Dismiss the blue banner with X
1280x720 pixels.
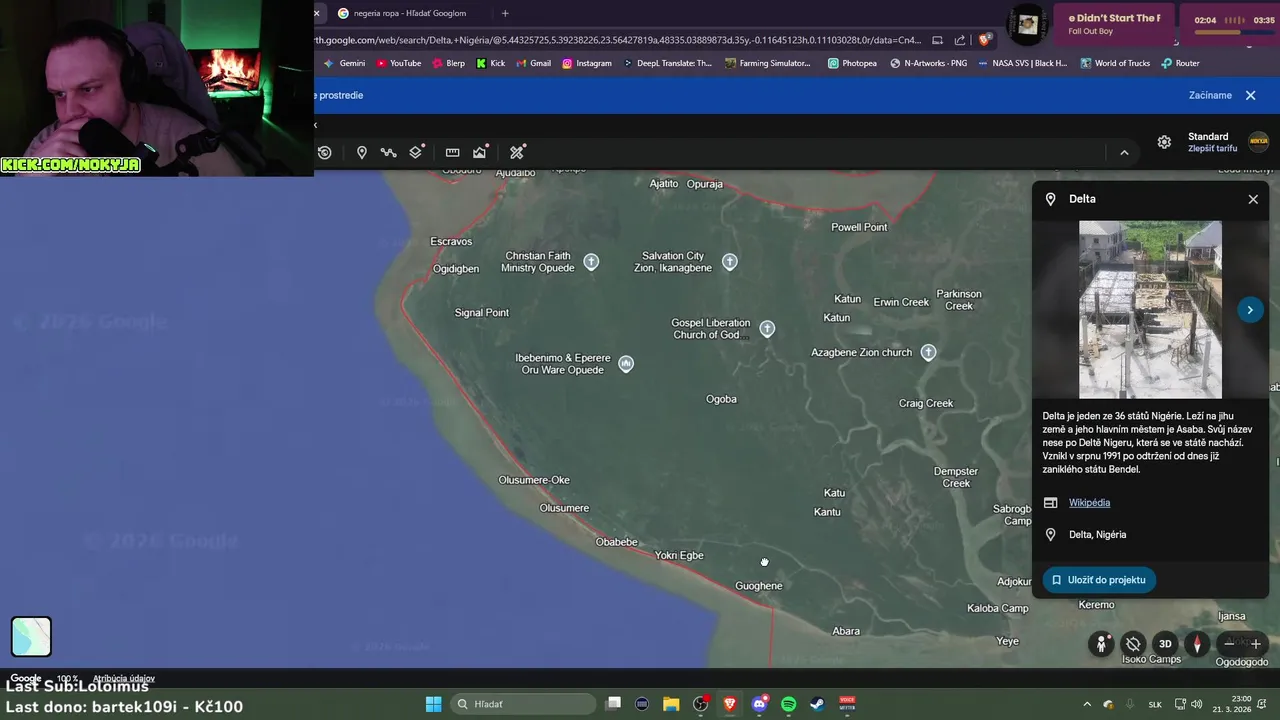coord(1250,95)
